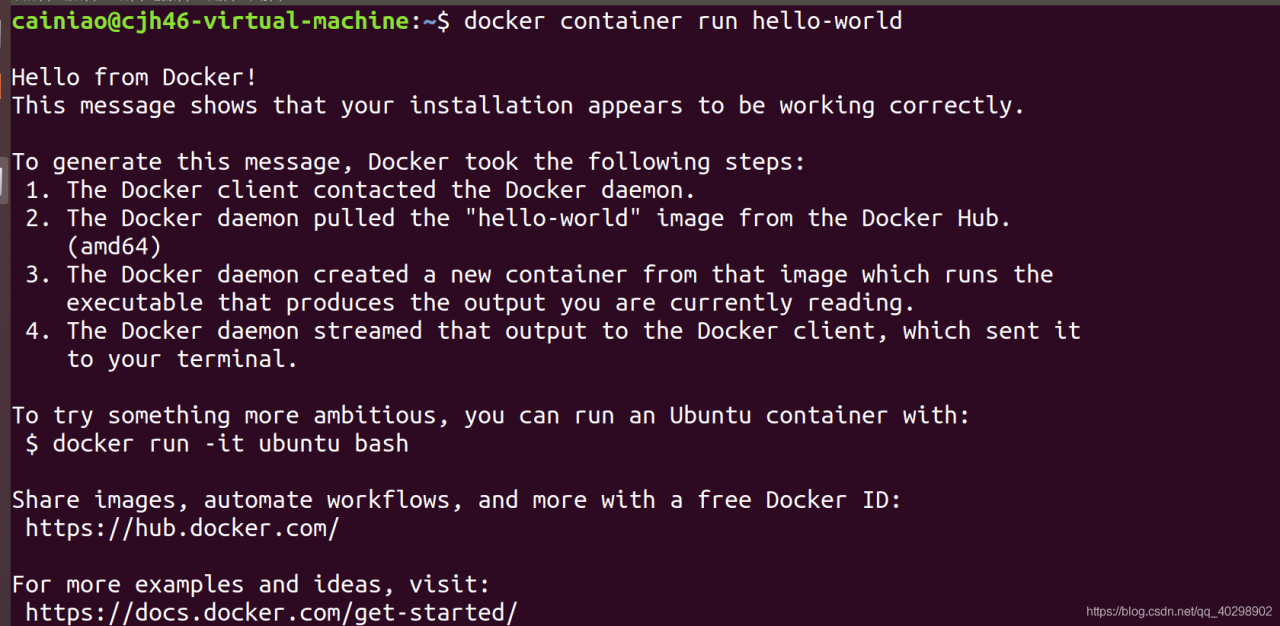
Task: Click the "Share images, automate workflows" line
Action: click(x=456, y=499)
